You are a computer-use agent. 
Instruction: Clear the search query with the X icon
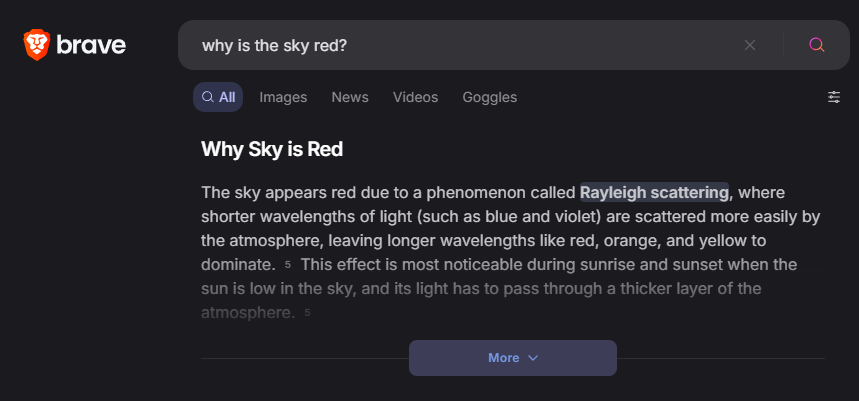point(750,45)
